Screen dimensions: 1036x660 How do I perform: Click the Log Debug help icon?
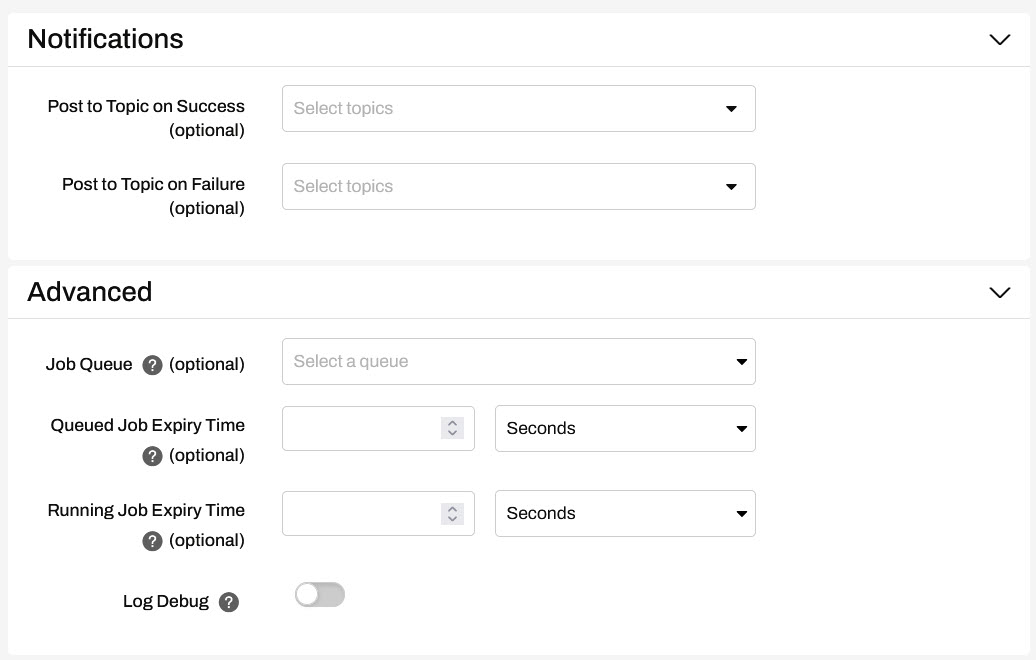point(229,602)
